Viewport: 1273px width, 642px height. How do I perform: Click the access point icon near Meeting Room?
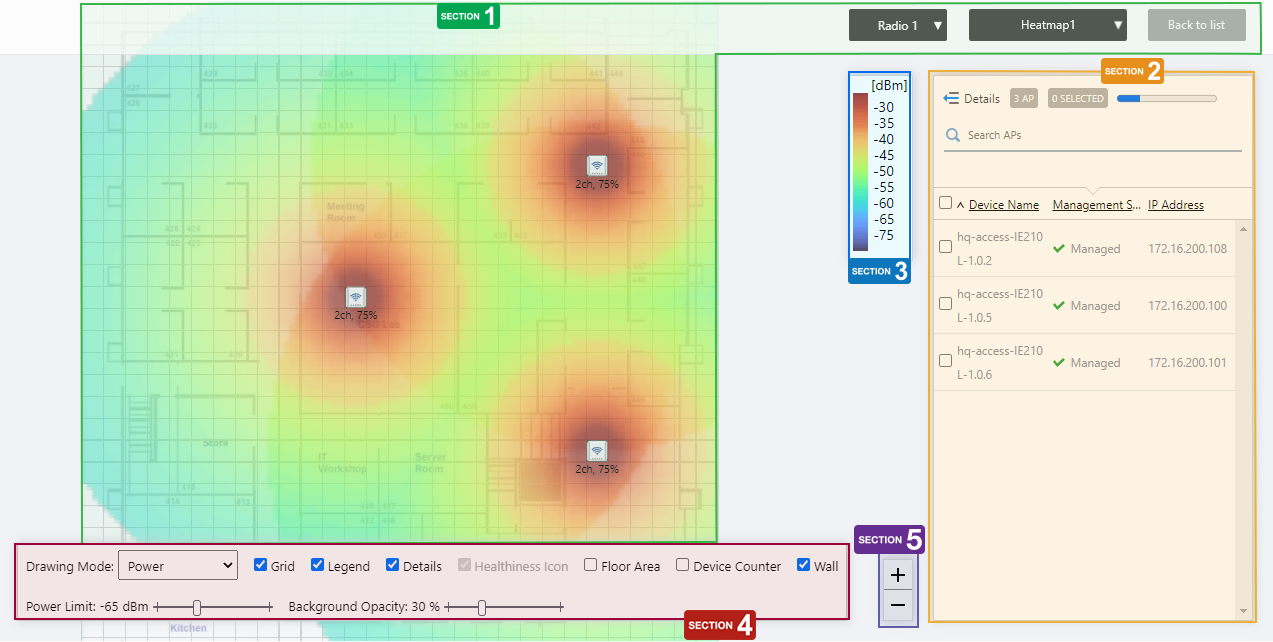pos(355,297)
